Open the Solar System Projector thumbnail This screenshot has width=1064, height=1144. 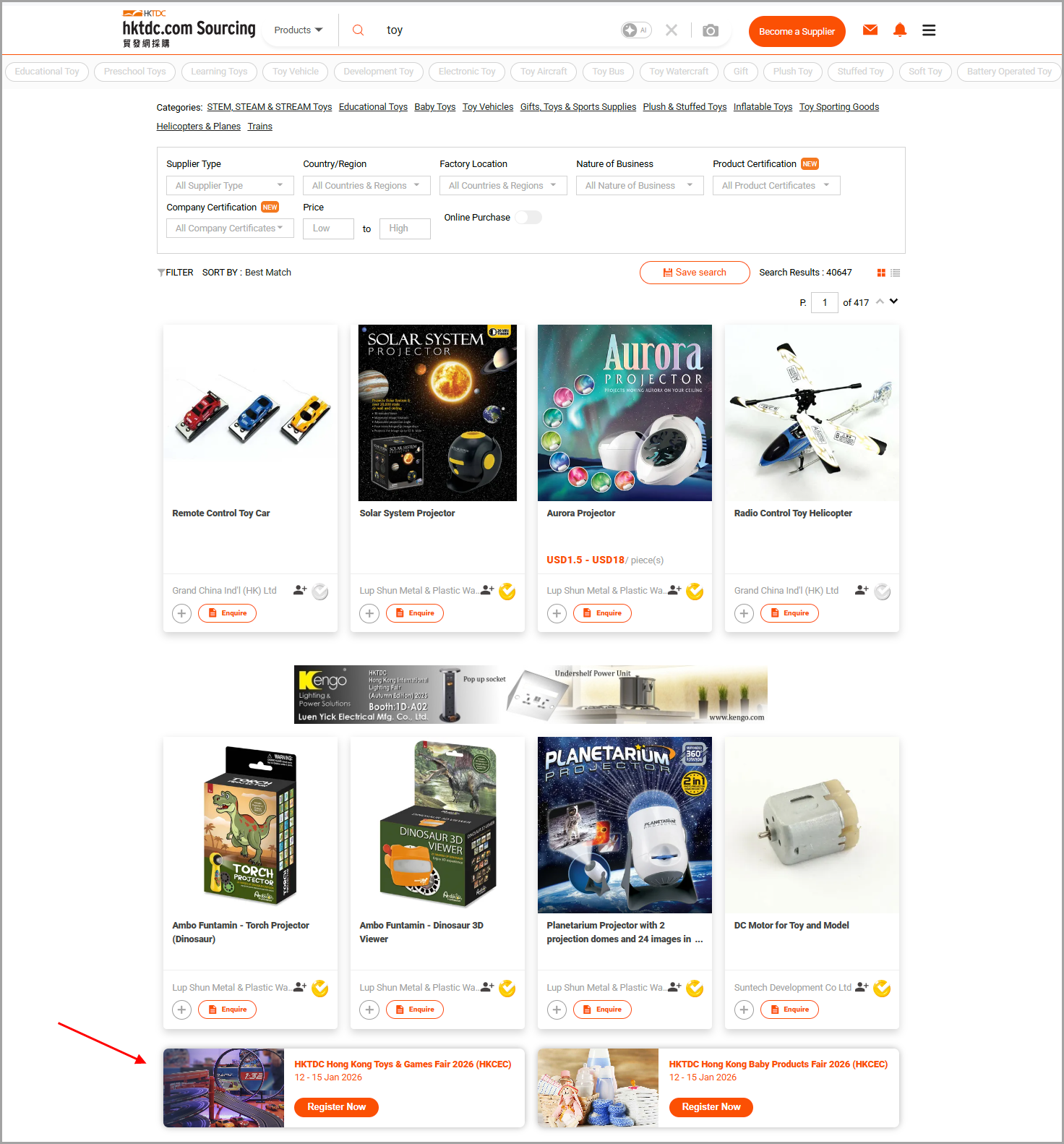(437, 413)
